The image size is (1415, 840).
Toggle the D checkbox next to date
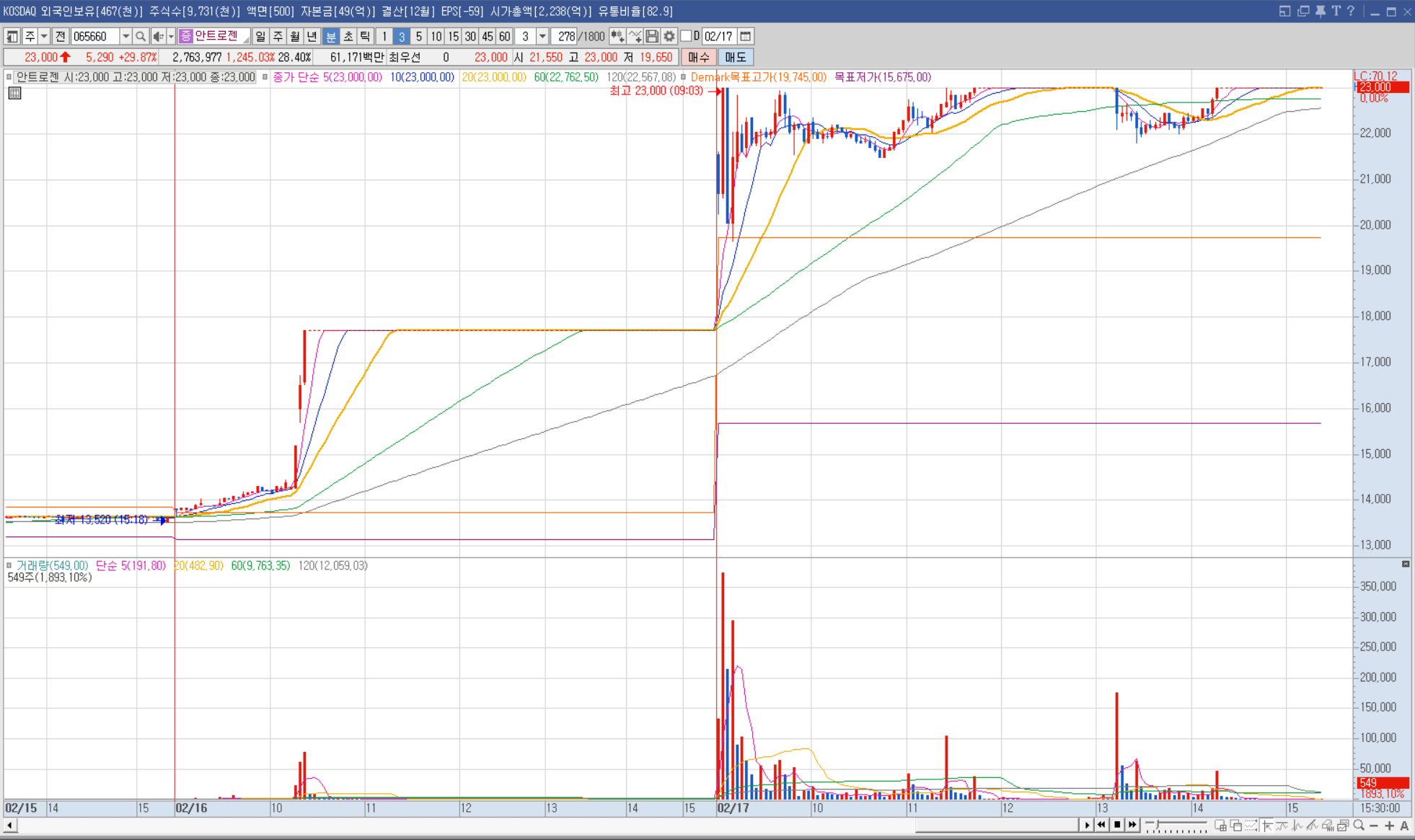[x=686, y=36]
